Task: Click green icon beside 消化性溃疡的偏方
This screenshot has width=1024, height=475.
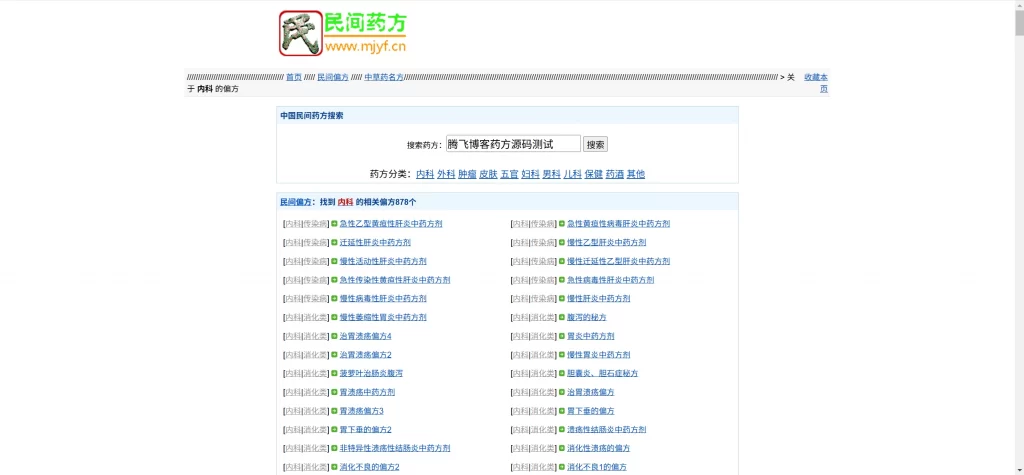Action: (562, 449)
